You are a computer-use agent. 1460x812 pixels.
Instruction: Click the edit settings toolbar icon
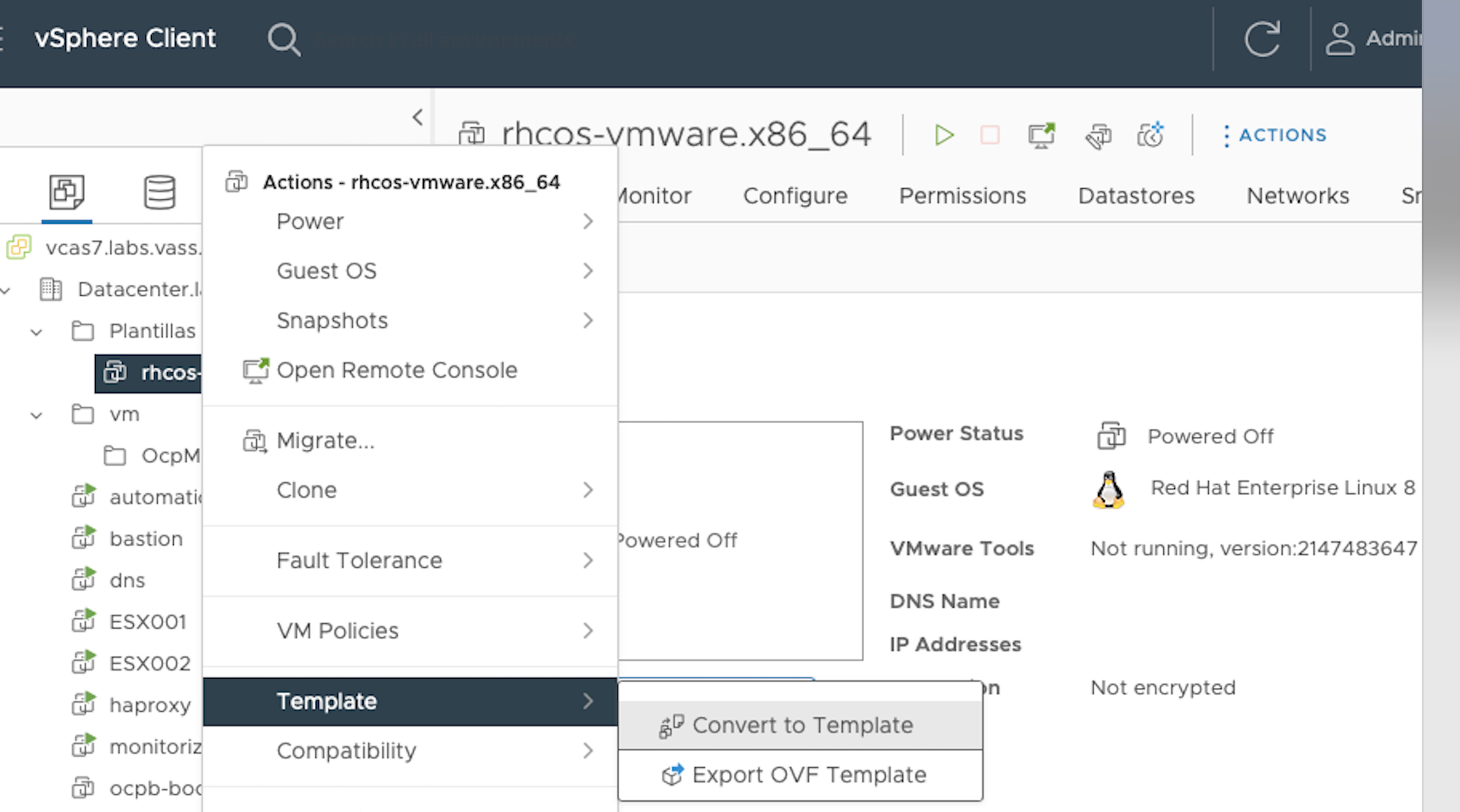point(1098,135)
